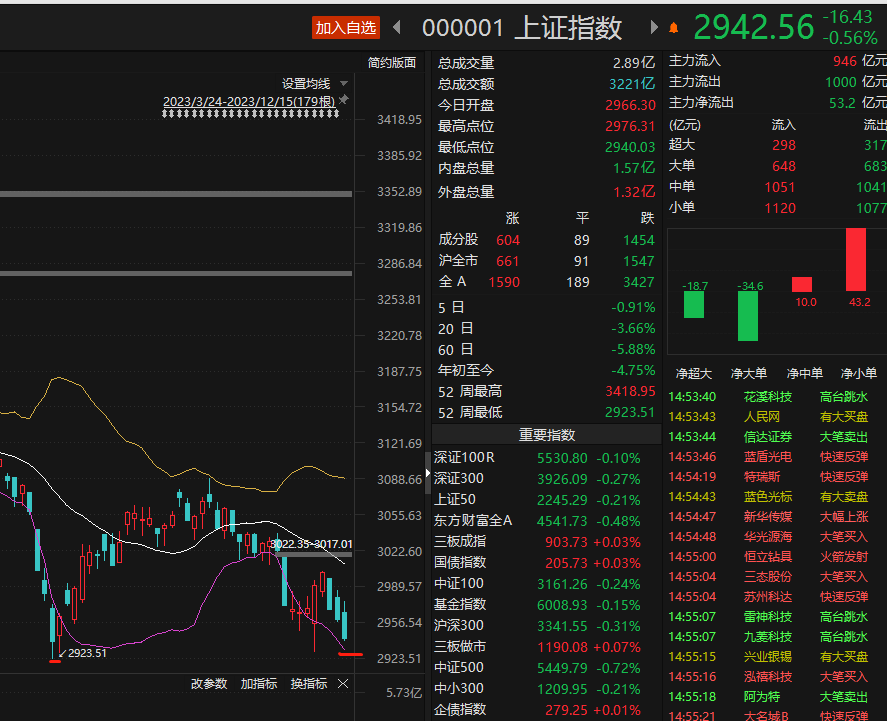Go to previous stock with left arrow
The image size is (887, 721).
pyautogui.click(x=397, y=27)
